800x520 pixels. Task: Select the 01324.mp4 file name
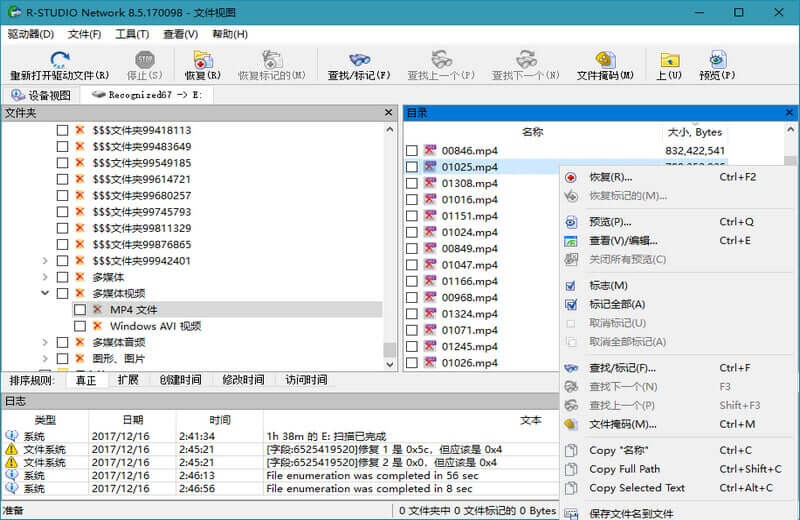[x=469, y=314]
